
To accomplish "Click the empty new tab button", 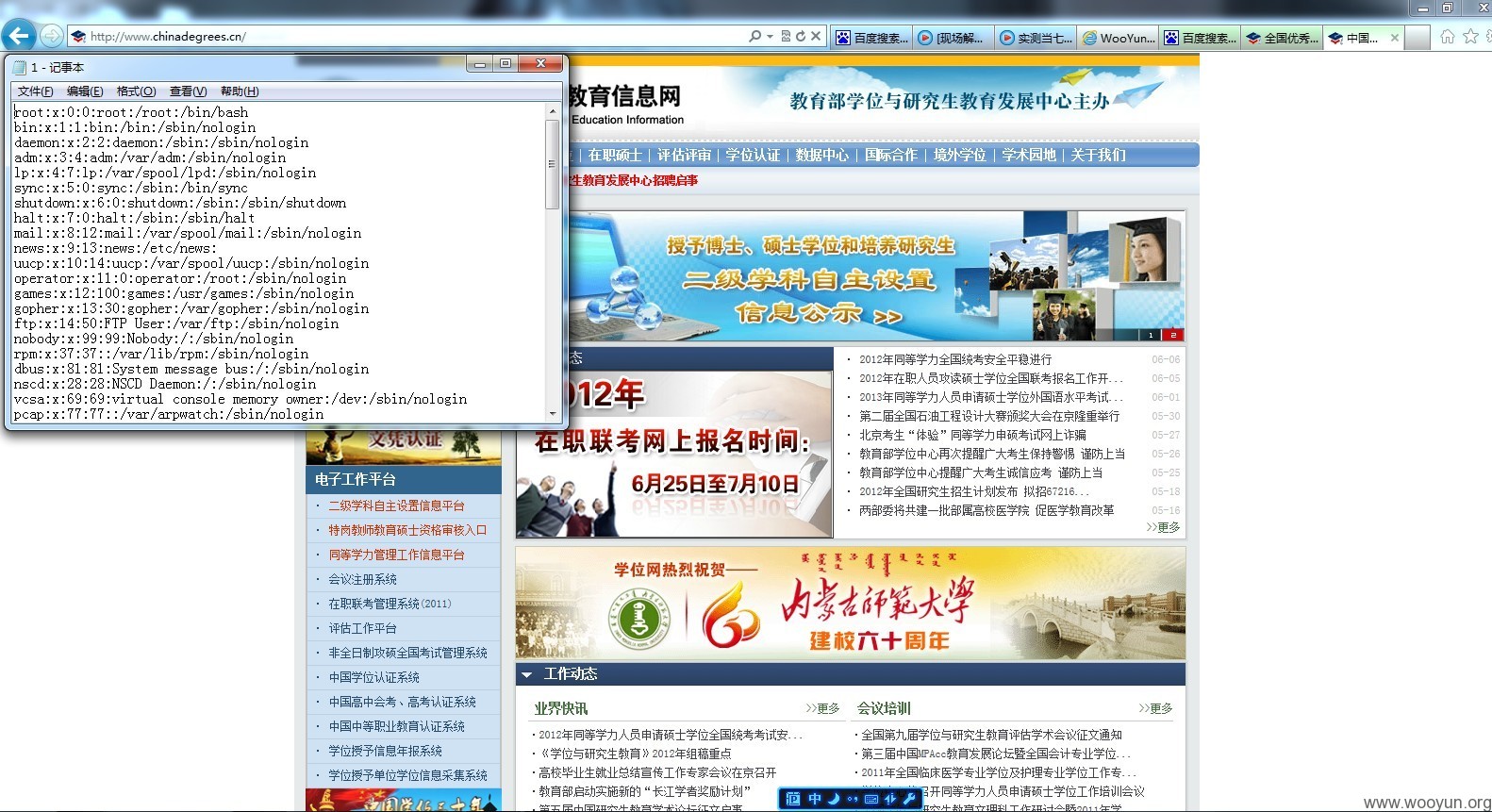I will (x=1417, y=38).
